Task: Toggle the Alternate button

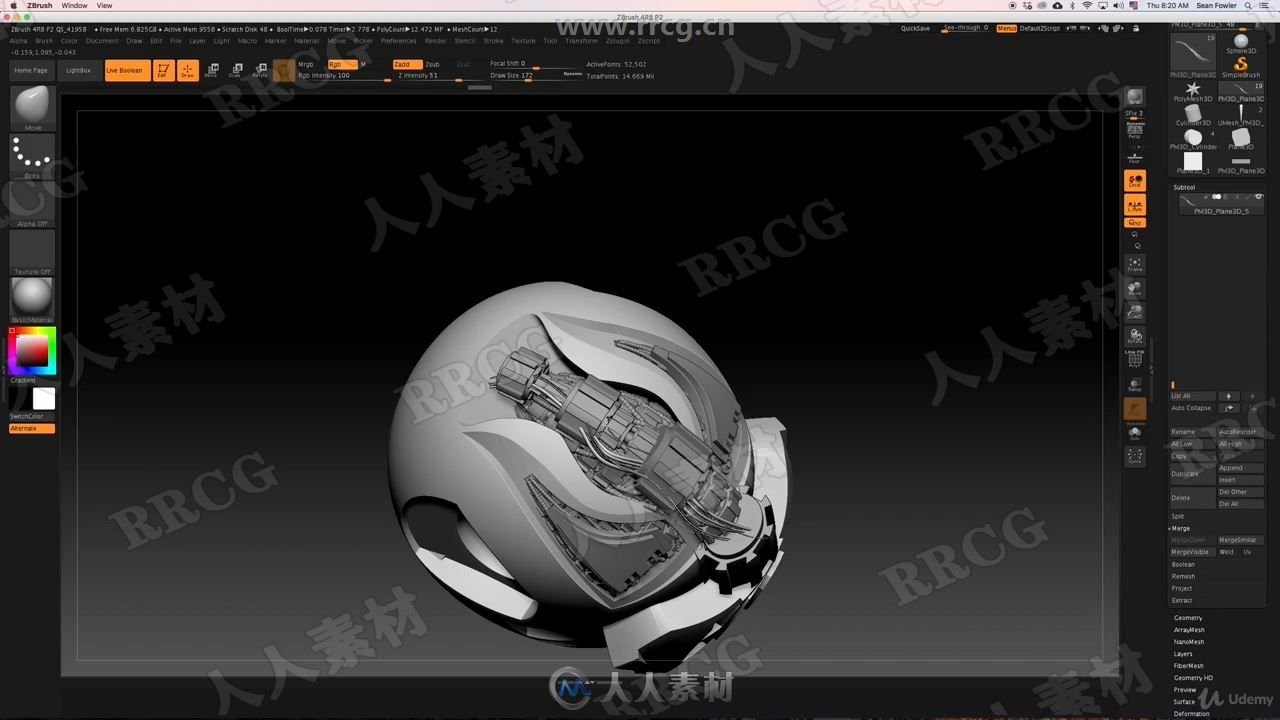Action: click(32, 428)
